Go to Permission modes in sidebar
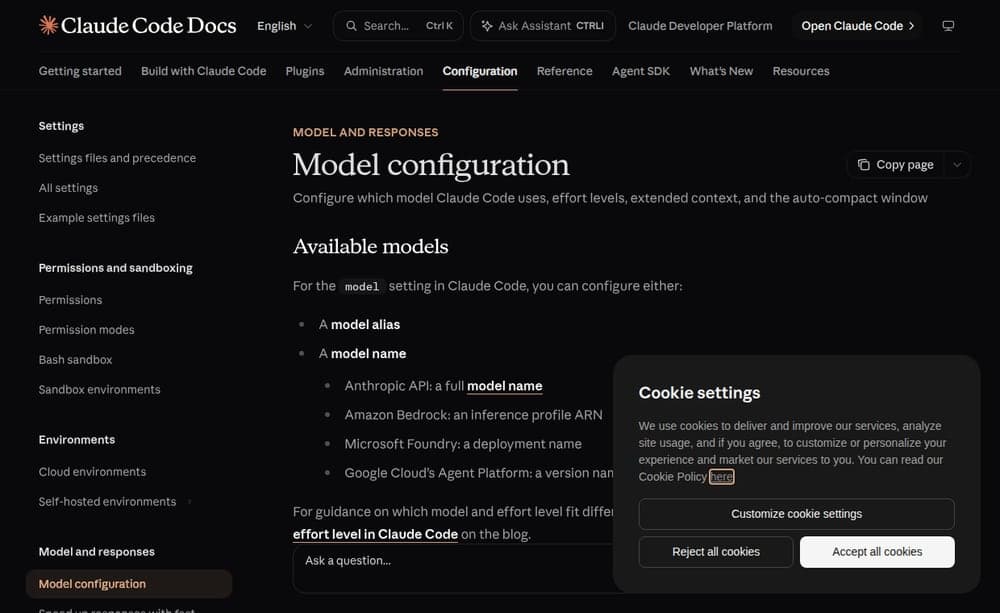Viewport: 1000px width, 613px height. coord(87,330)
